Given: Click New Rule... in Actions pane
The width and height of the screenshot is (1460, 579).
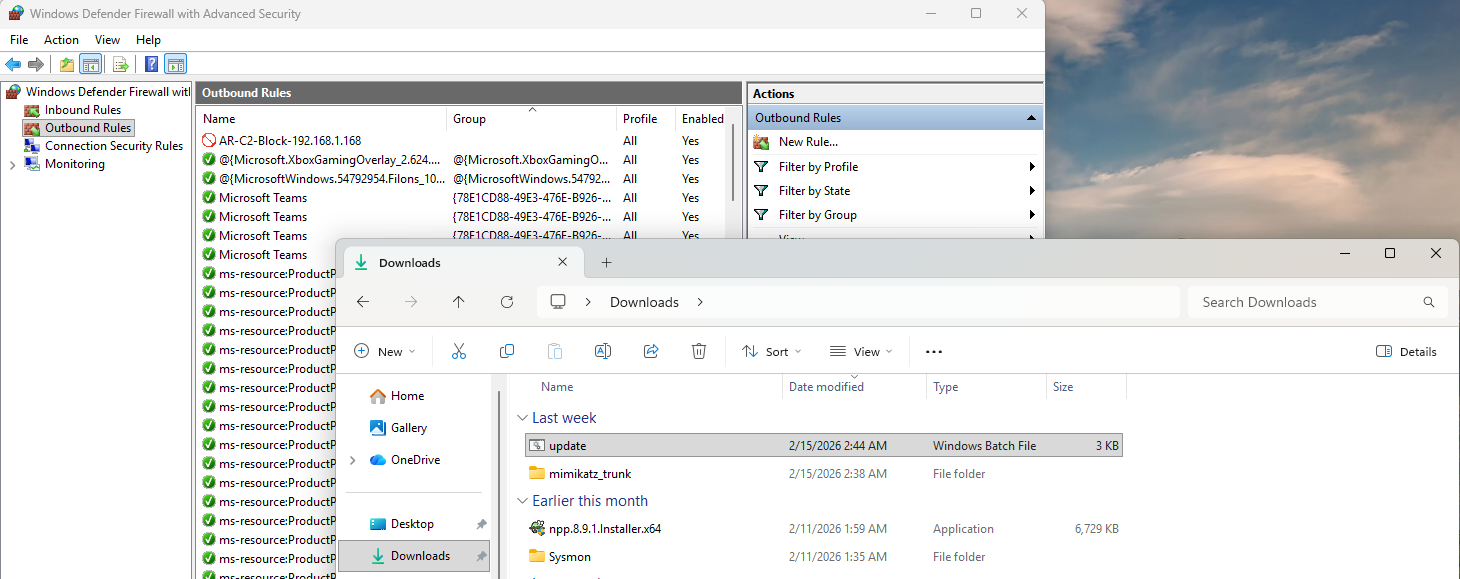Looking at the screenshot, I should click(x=808, y=142).
